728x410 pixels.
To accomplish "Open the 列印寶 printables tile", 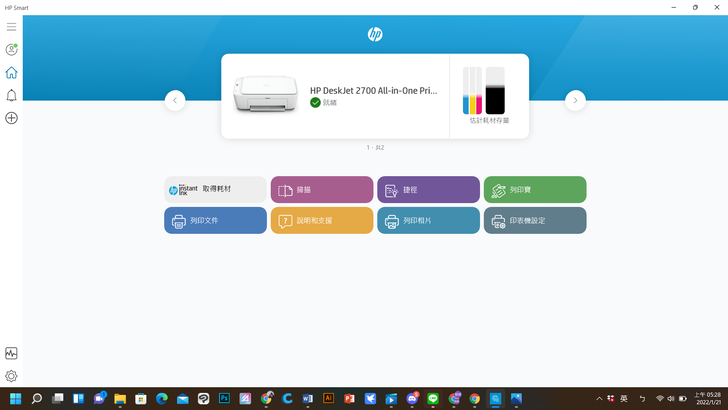I will (535, 189).
